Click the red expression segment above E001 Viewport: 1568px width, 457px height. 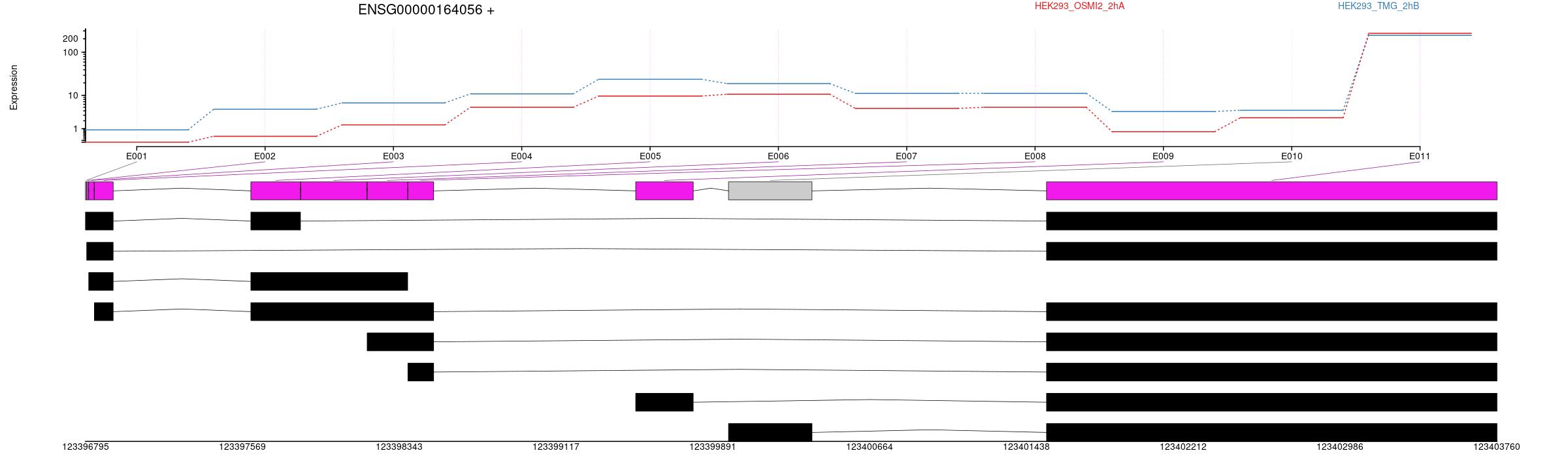point(137,142)
